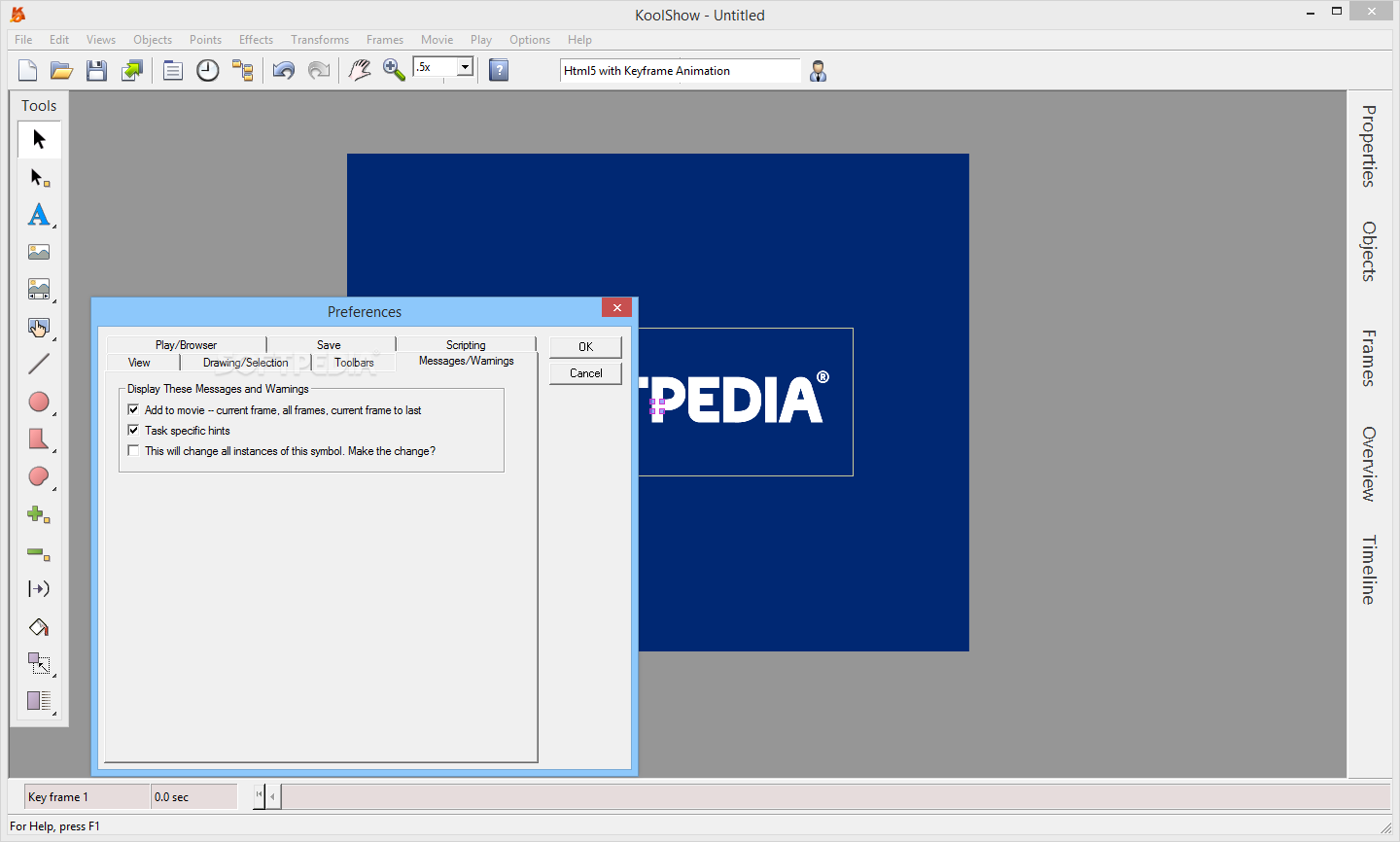Select the image insert tool
Screen dimensions: 1400x842
39,252
